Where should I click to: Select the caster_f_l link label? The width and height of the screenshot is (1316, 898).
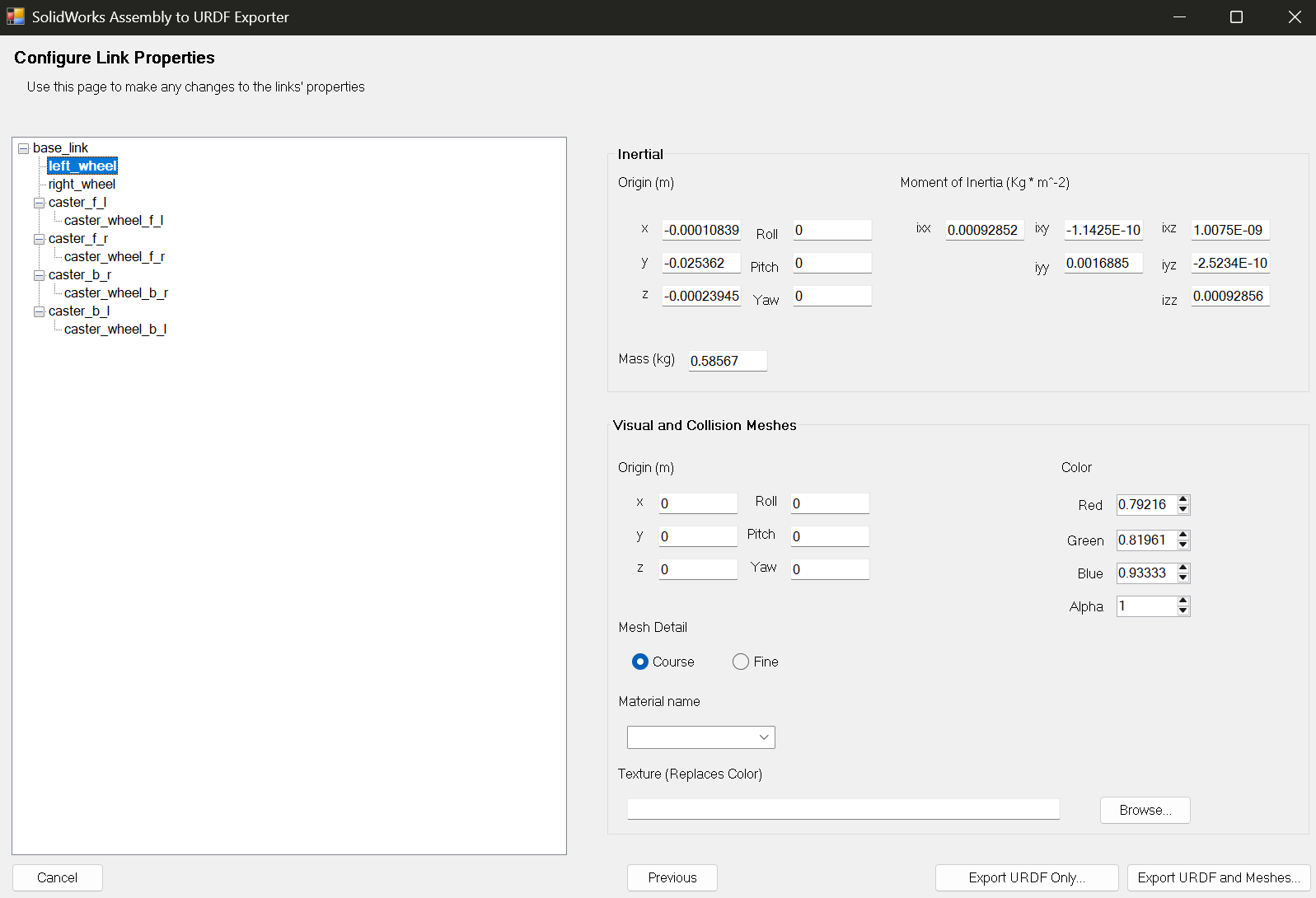pyautogui.click(x=77, y=202)
